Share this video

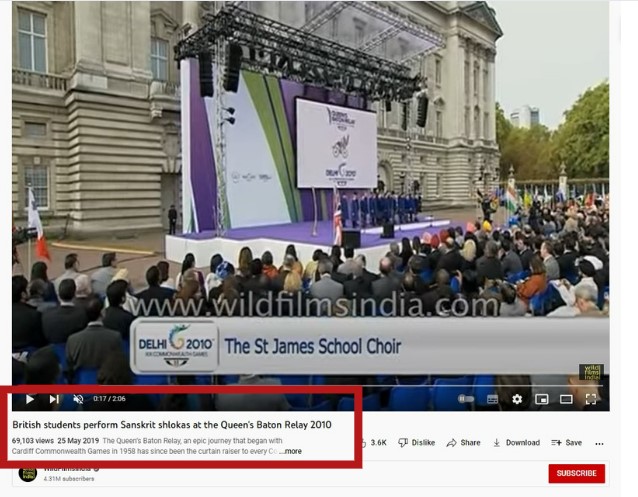464,442
